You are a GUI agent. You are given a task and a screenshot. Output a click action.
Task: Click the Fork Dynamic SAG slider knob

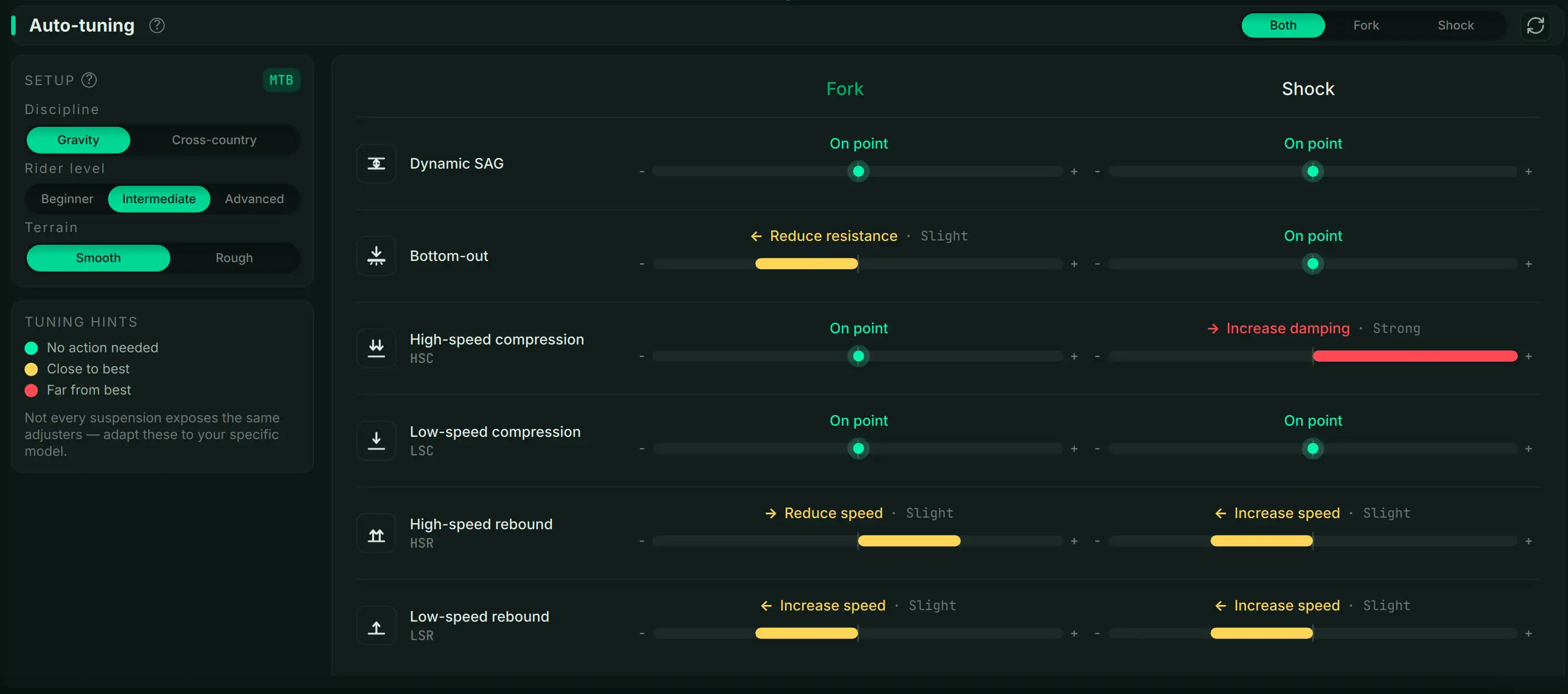click(858, 171)
